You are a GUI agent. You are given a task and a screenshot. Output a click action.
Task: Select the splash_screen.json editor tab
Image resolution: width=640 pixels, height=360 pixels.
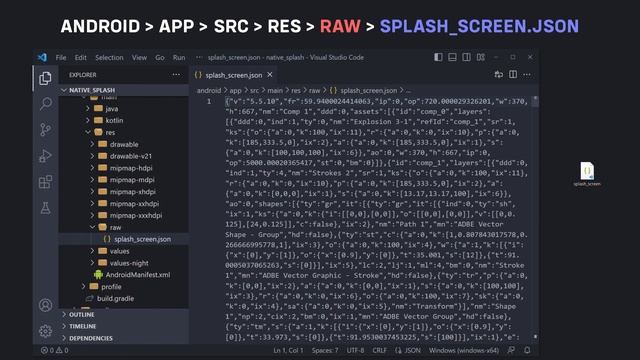(233, 75)
